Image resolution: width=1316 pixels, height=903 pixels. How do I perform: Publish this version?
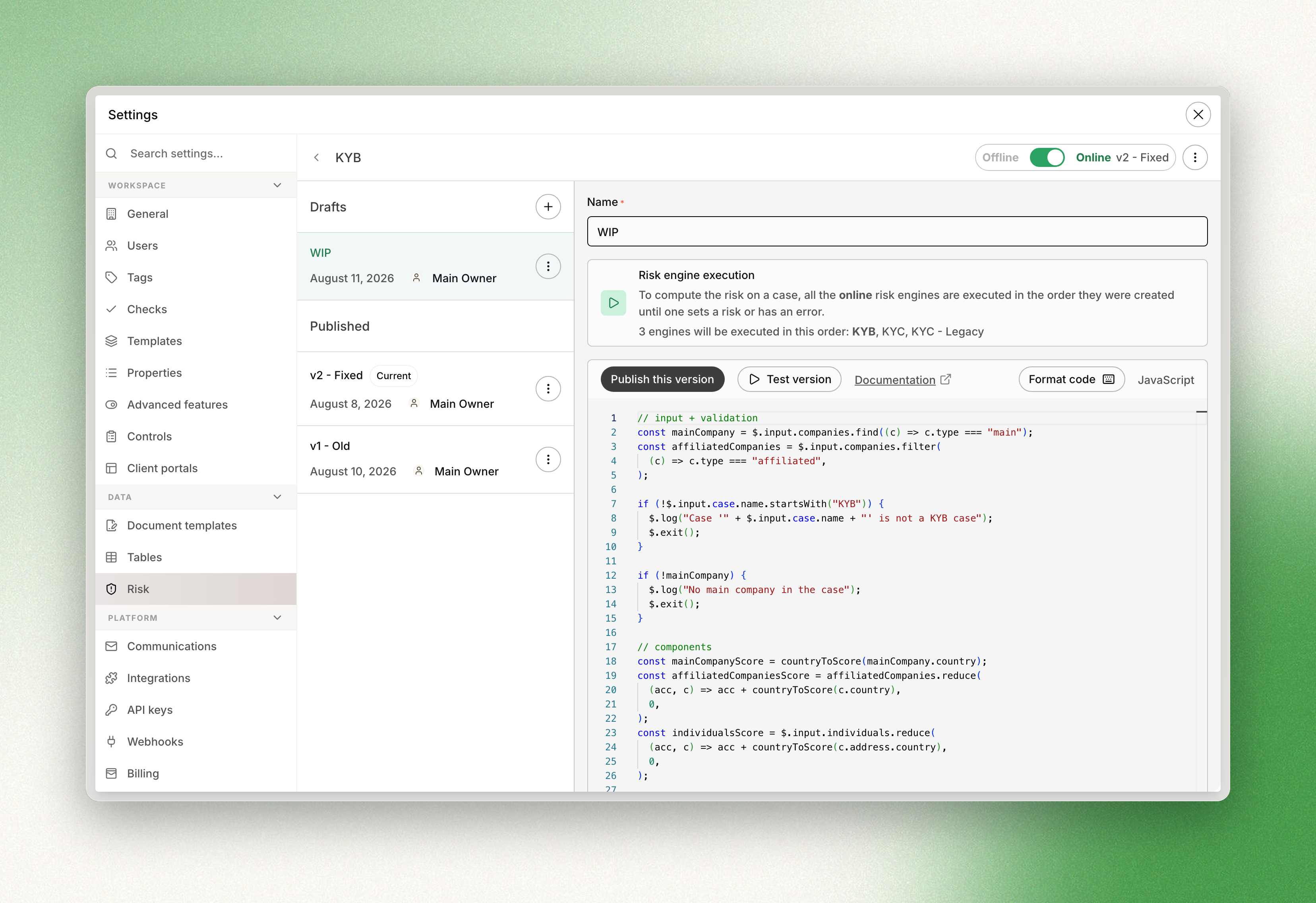pos(662,380)
